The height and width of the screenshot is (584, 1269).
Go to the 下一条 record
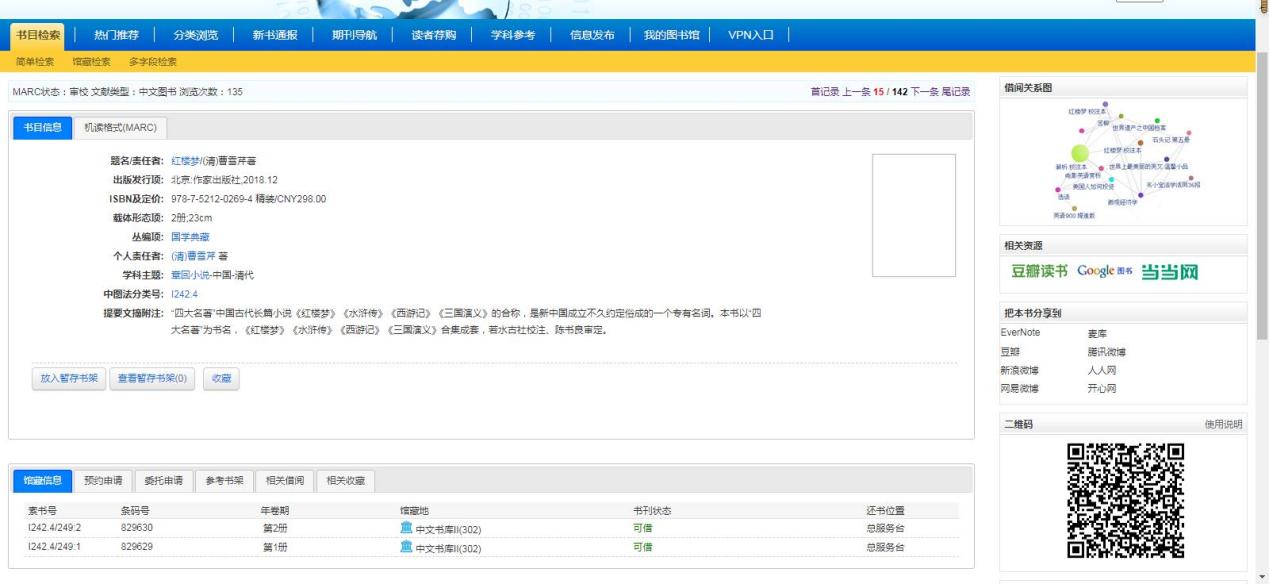coord(924,92)
